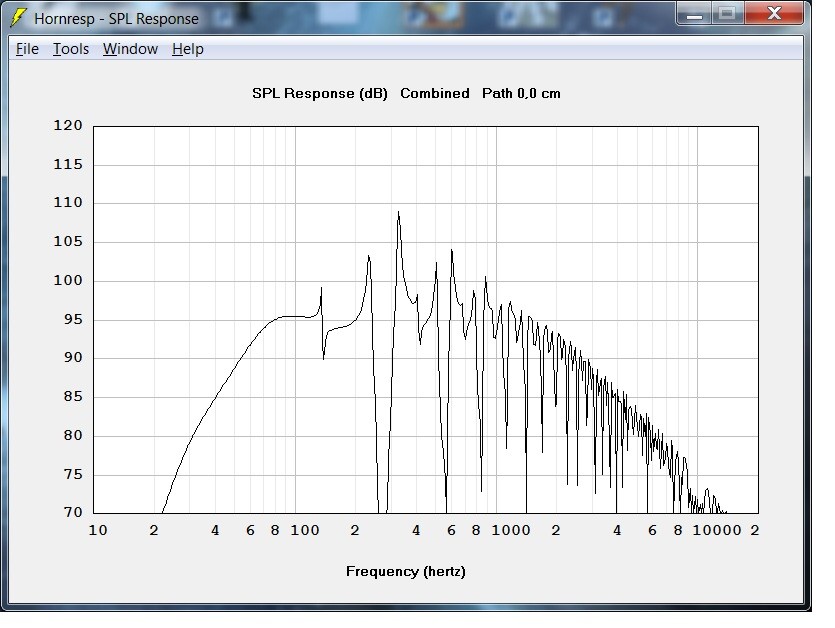The height and width of the screenshot is (628, 835).
Task: Click the 'Combined' label in chart title
Action: pos(435,93)
